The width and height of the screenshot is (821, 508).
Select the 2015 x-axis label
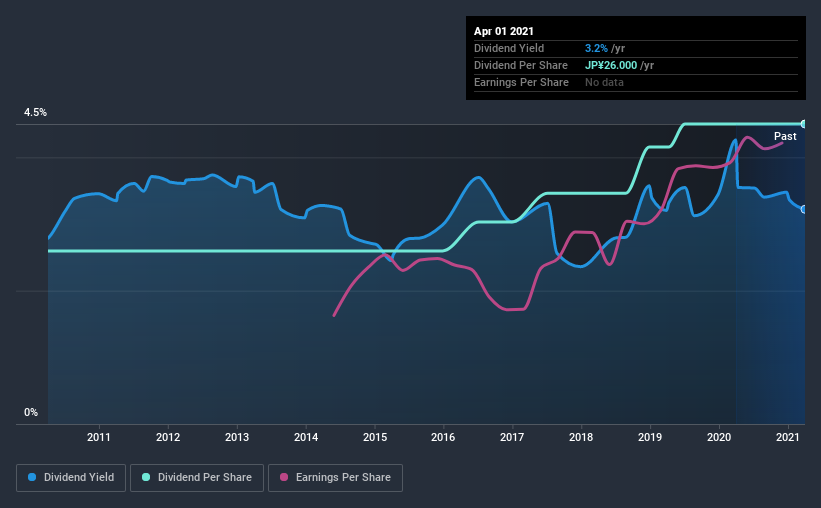(375, 437)
